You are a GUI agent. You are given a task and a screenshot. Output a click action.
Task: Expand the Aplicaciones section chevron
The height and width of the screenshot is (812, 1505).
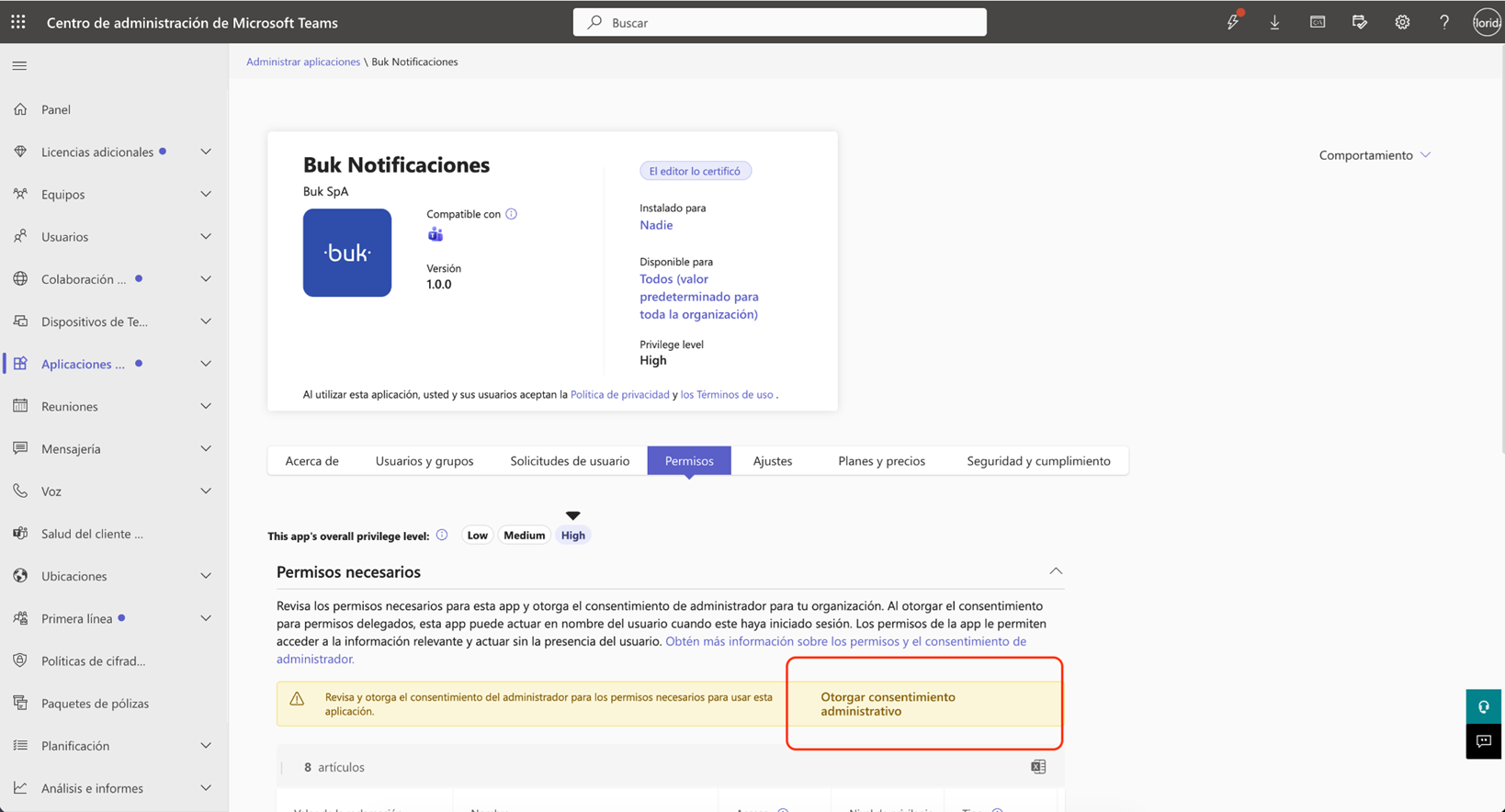206,364
